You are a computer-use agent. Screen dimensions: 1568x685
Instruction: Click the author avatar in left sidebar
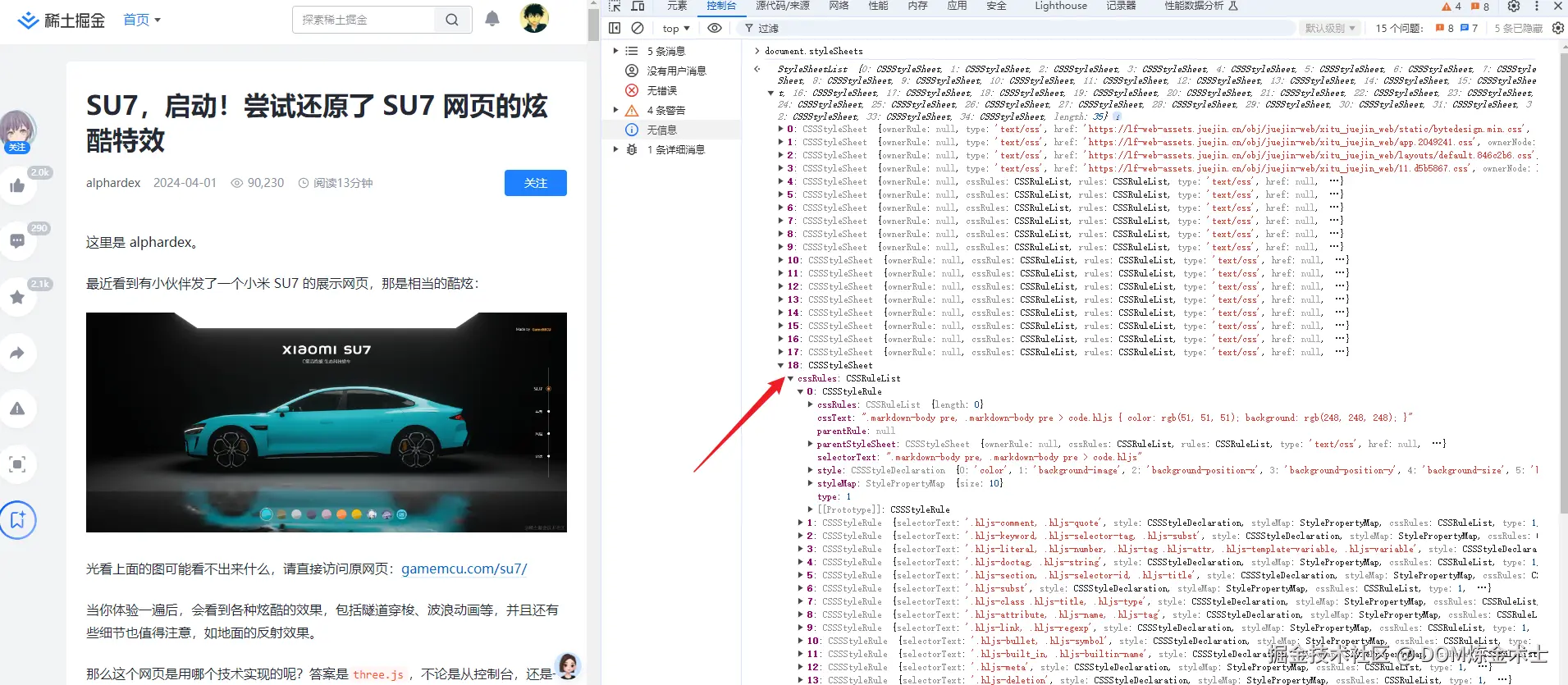point(17,129)
